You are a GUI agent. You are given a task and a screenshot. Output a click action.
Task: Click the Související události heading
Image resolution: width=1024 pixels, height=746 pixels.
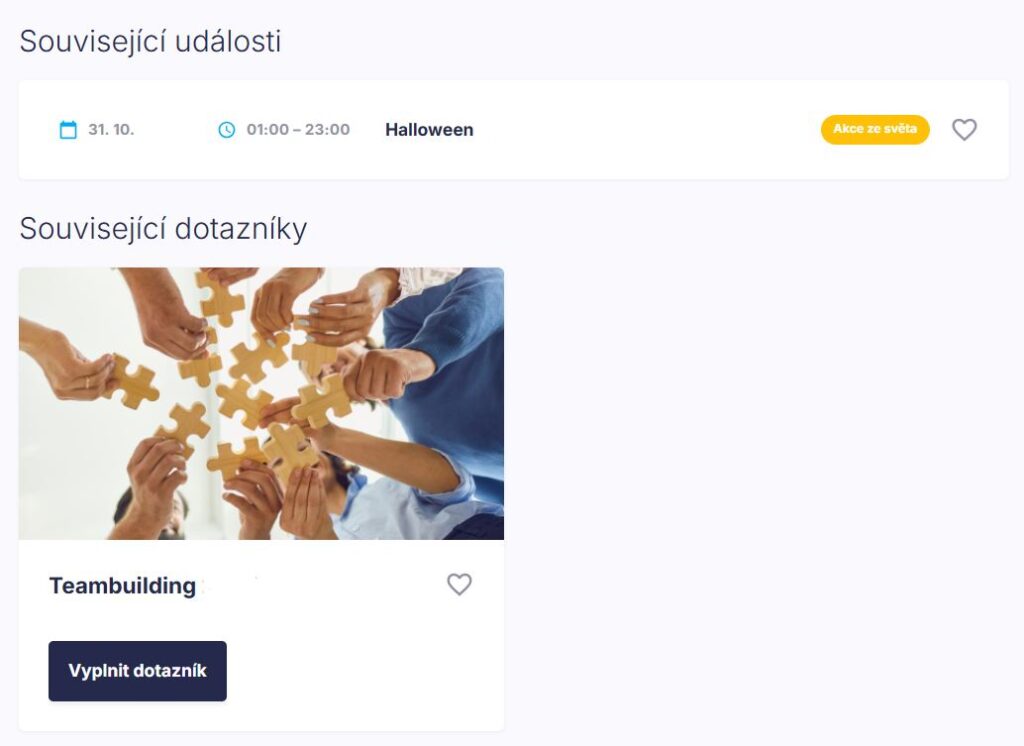point(150,41)
